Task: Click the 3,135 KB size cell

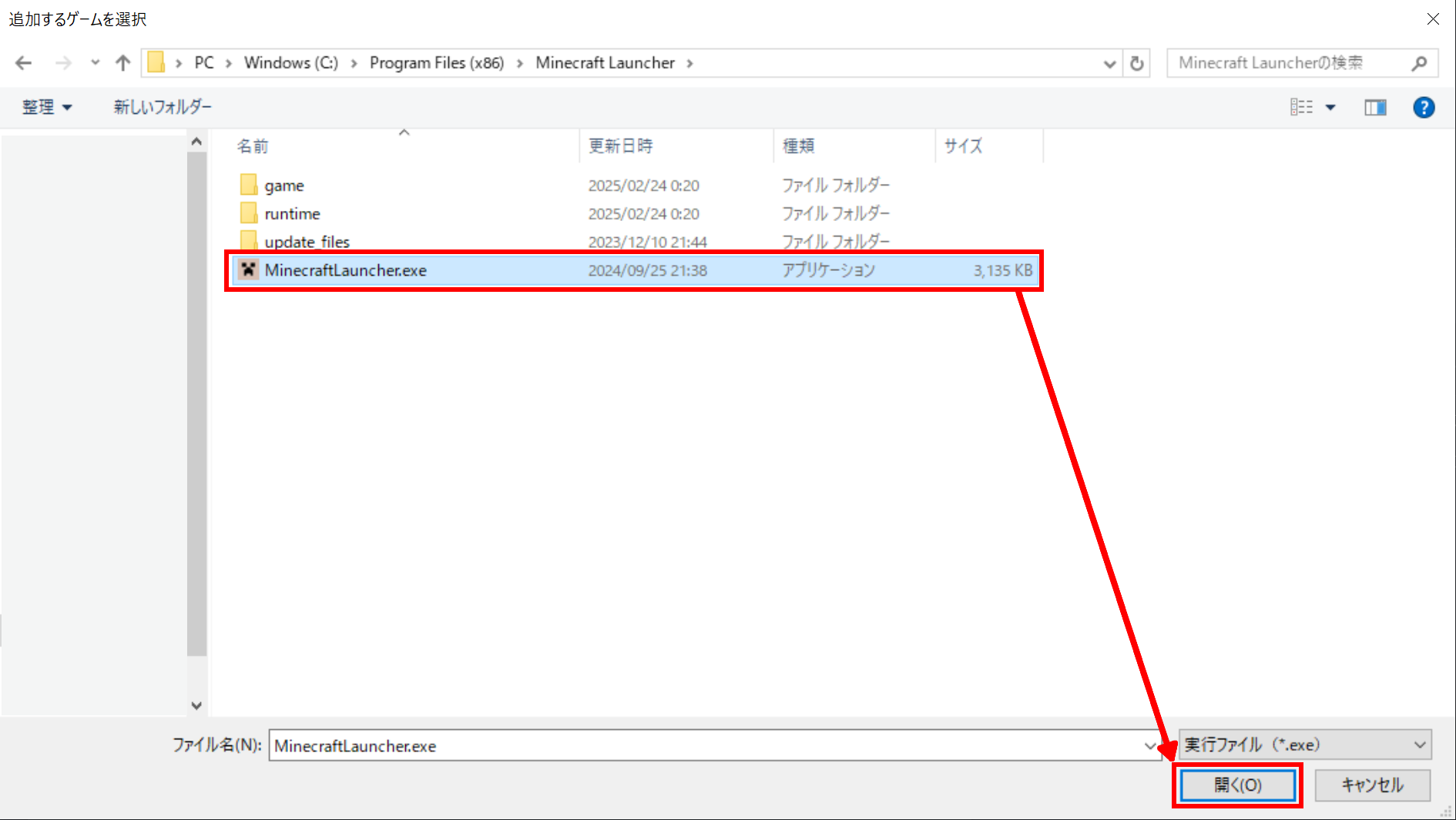Action: pos(1003,270)
